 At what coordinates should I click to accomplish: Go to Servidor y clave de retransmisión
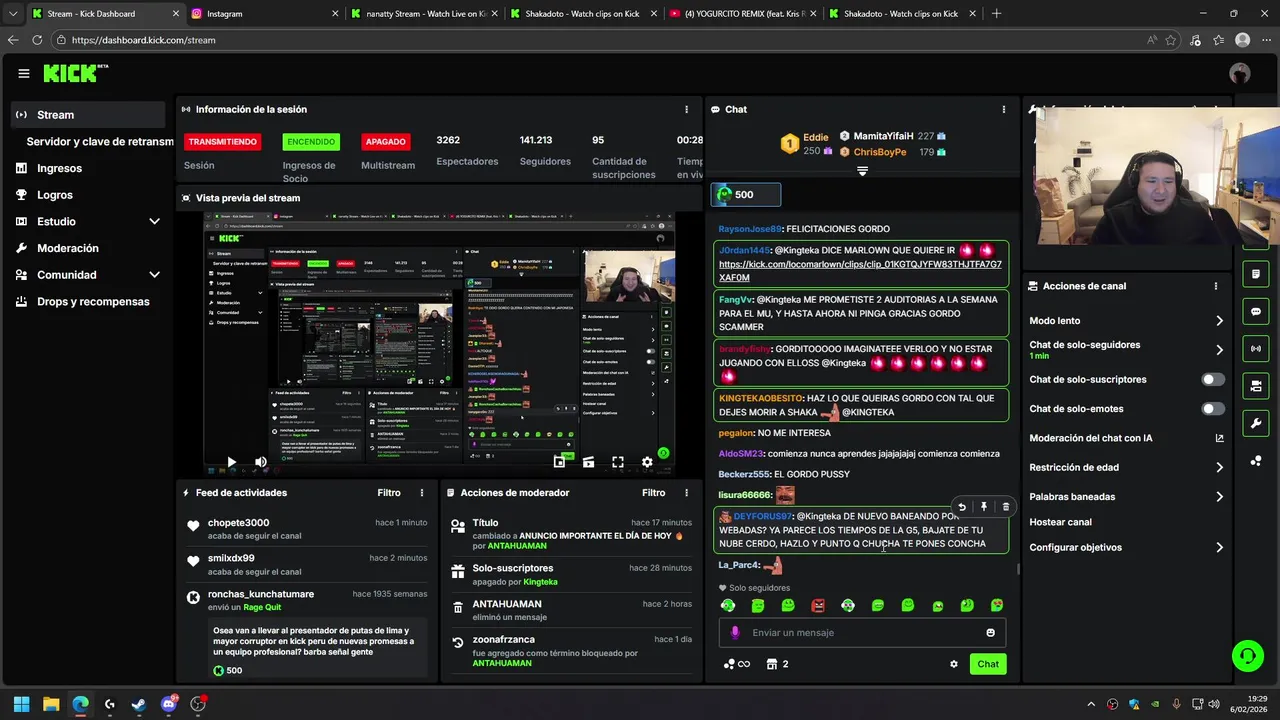(x=100, y=142)
